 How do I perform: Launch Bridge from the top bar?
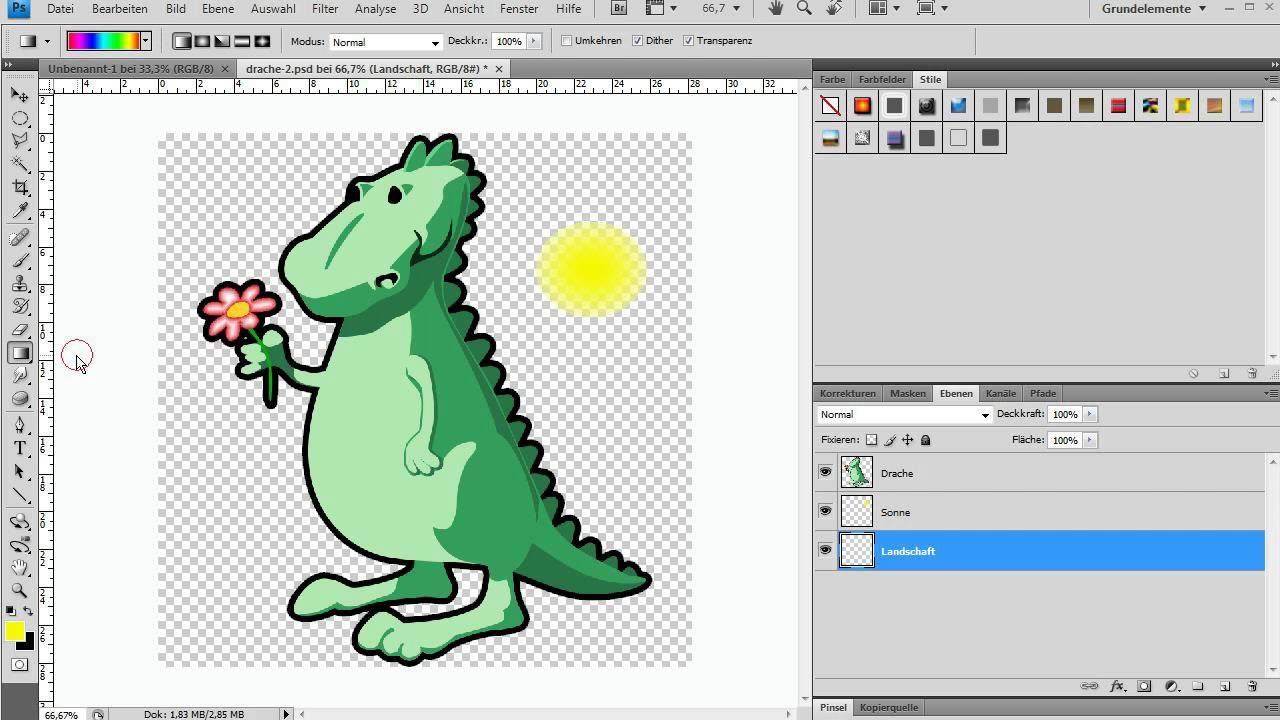point(619,9)
